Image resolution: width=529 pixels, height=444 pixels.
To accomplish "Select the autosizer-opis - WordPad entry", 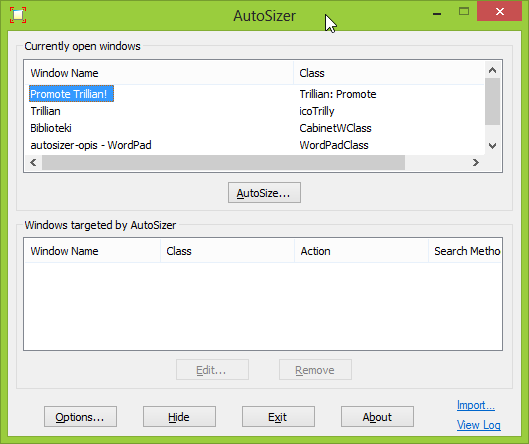I will (x=91, y=145).
